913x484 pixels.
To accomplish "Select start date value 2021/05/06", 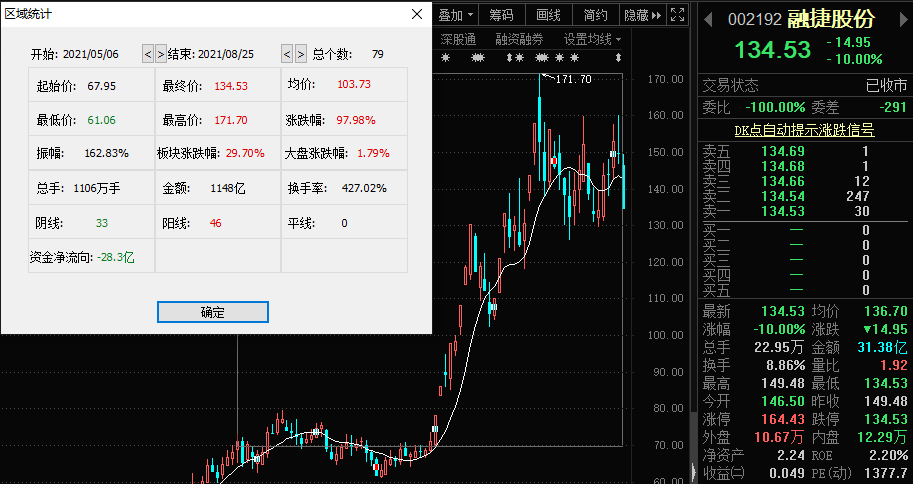I will 91,54.
